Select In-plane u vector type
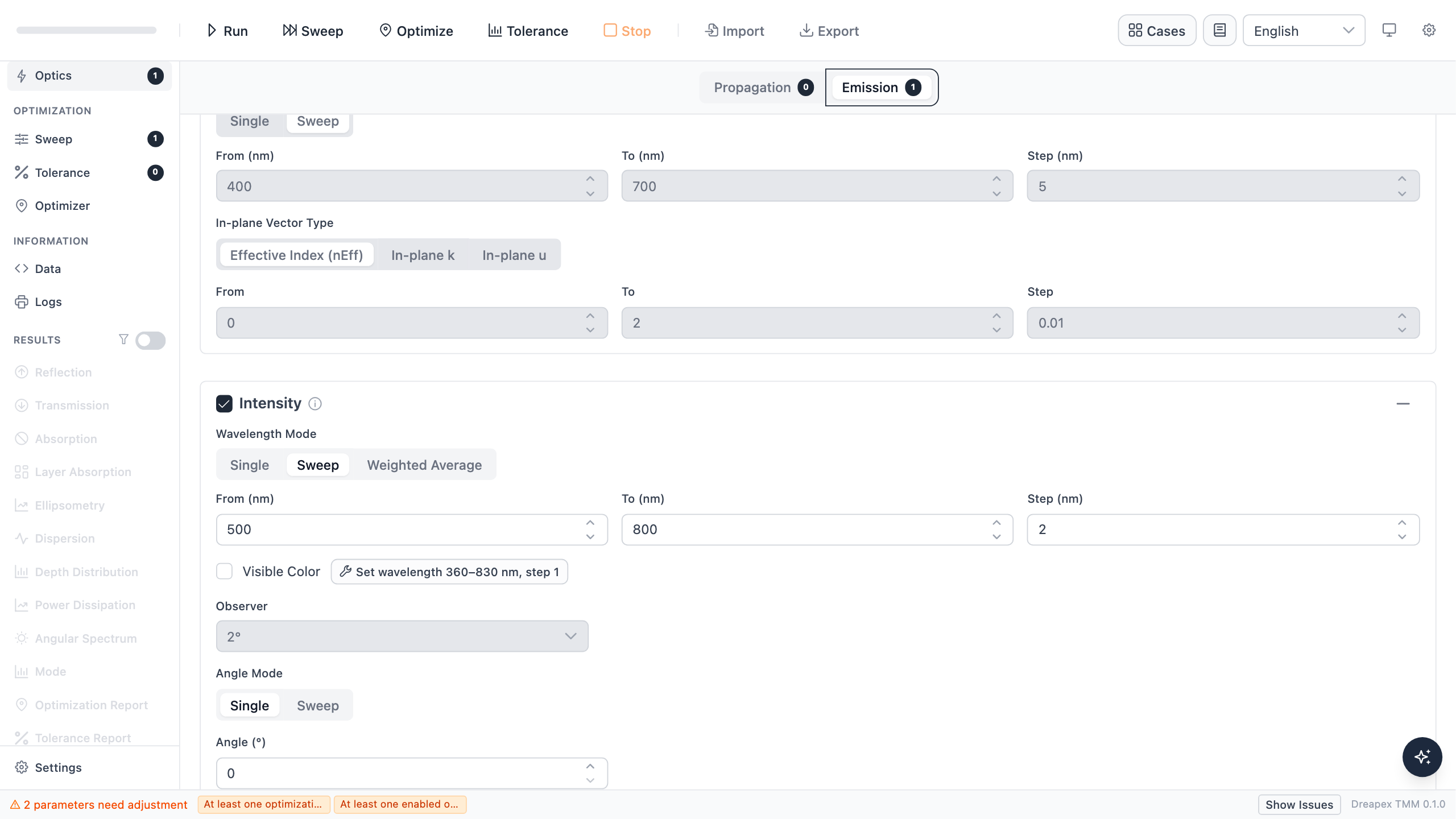This screenshot has width=1456, height=819. [514, 255]
